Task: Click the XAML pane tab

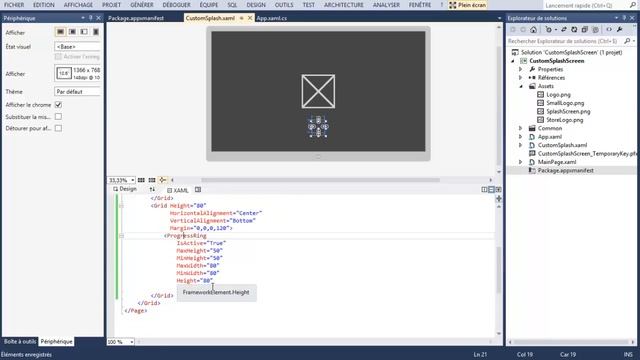Action: [178, 190]
